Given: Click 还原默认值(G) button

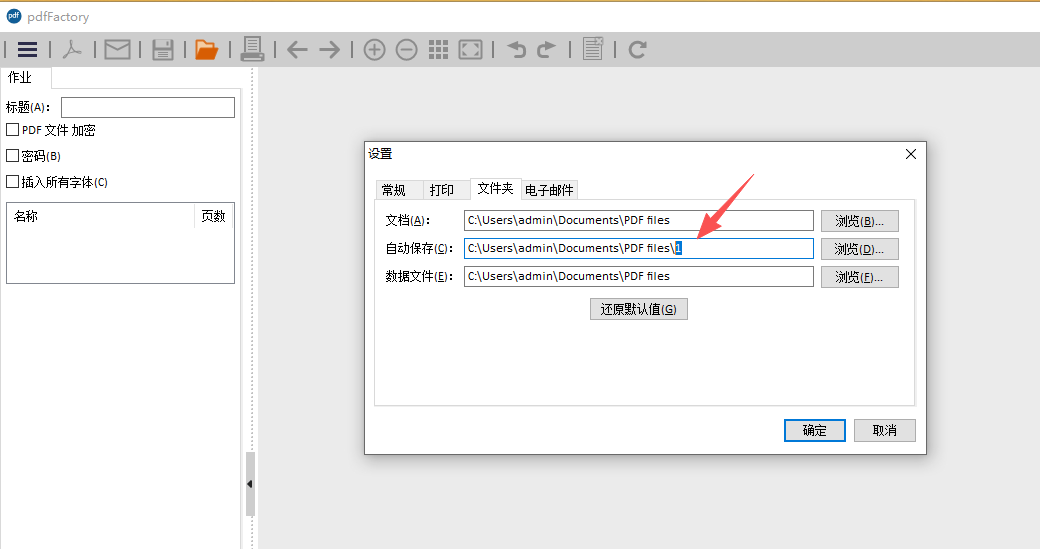Looking at the screenshot, I should 638,309.
